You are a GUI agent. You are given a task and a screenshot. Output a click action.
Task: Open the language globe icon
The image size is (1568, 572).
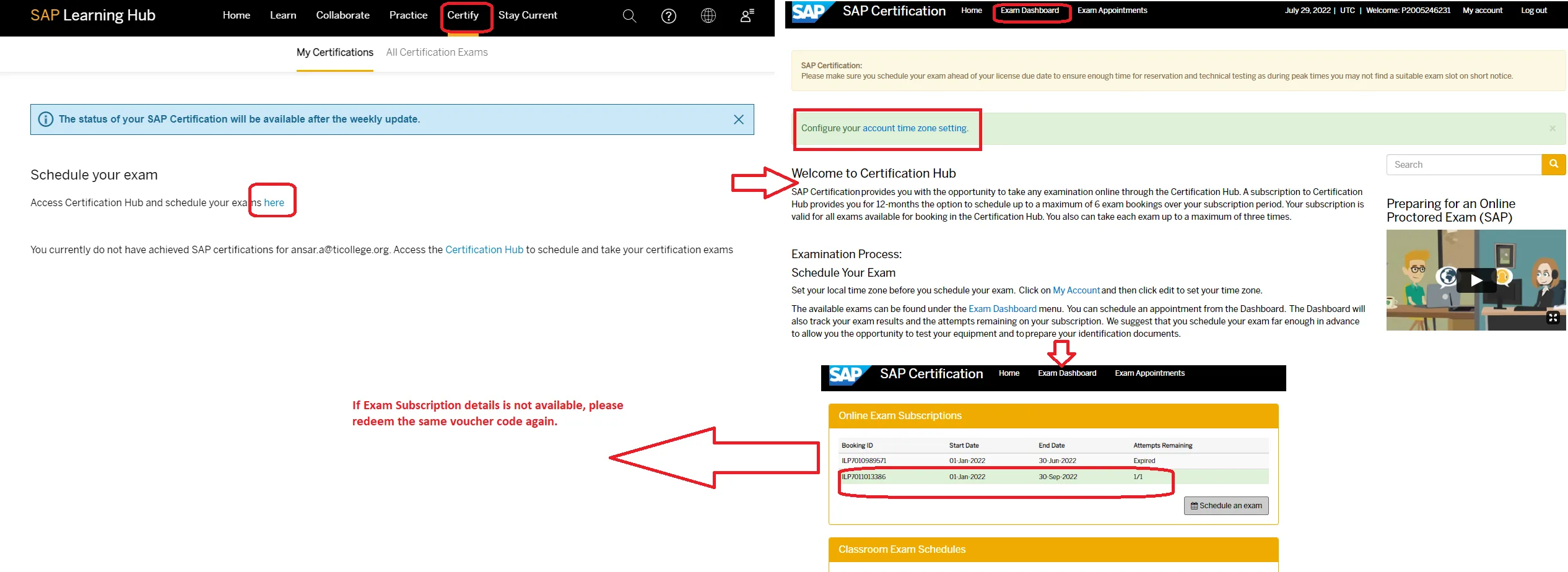pos(708,16)
